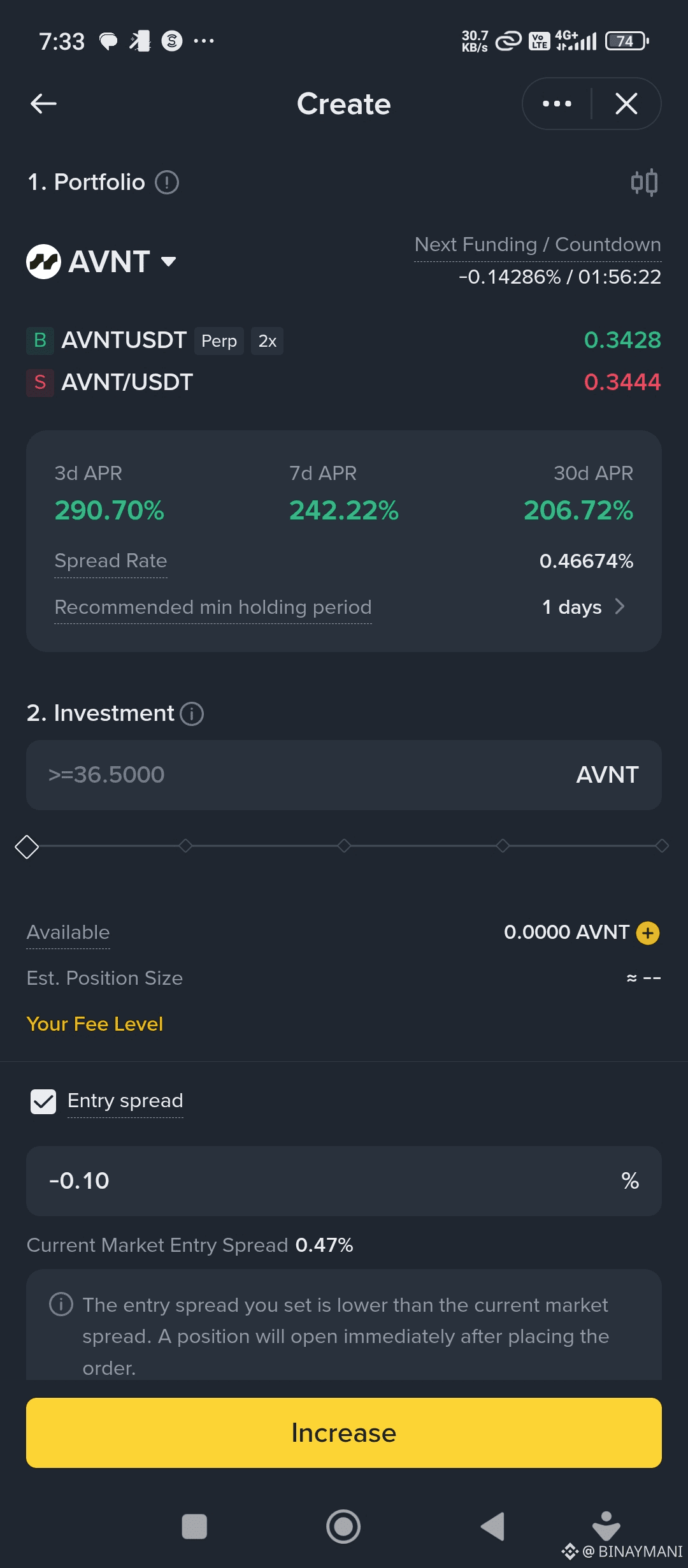
Task: Tap the AVNT coin logo
Action: (43, 261)
